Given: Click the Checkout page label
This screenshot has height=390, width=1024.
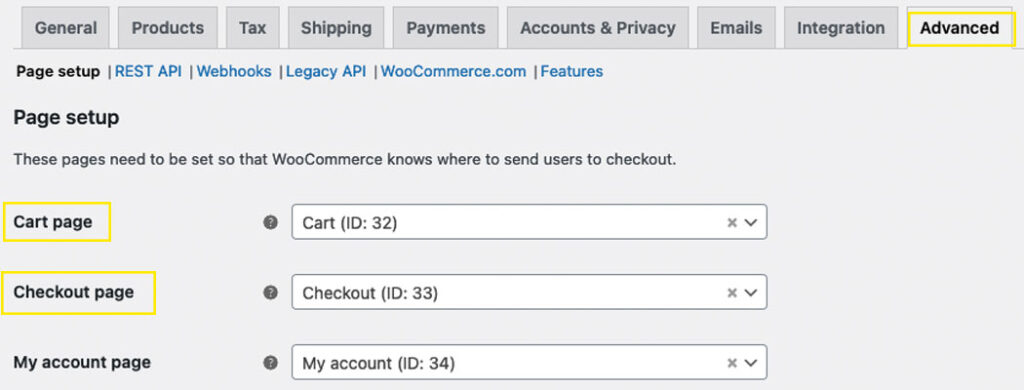Looking at the screenshot, I should pyautogui.click(x=74, y=292).
